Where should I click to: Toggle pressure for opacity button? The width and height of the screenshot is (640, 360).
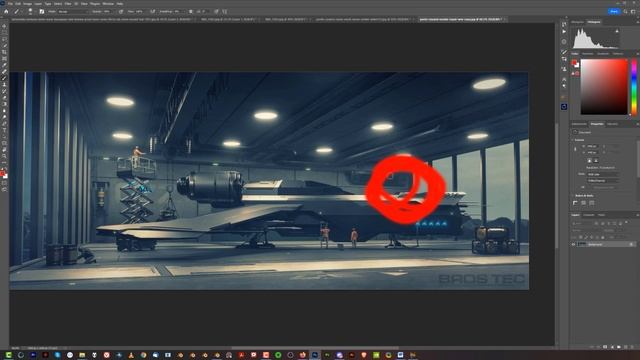click(x=121, y=11)
